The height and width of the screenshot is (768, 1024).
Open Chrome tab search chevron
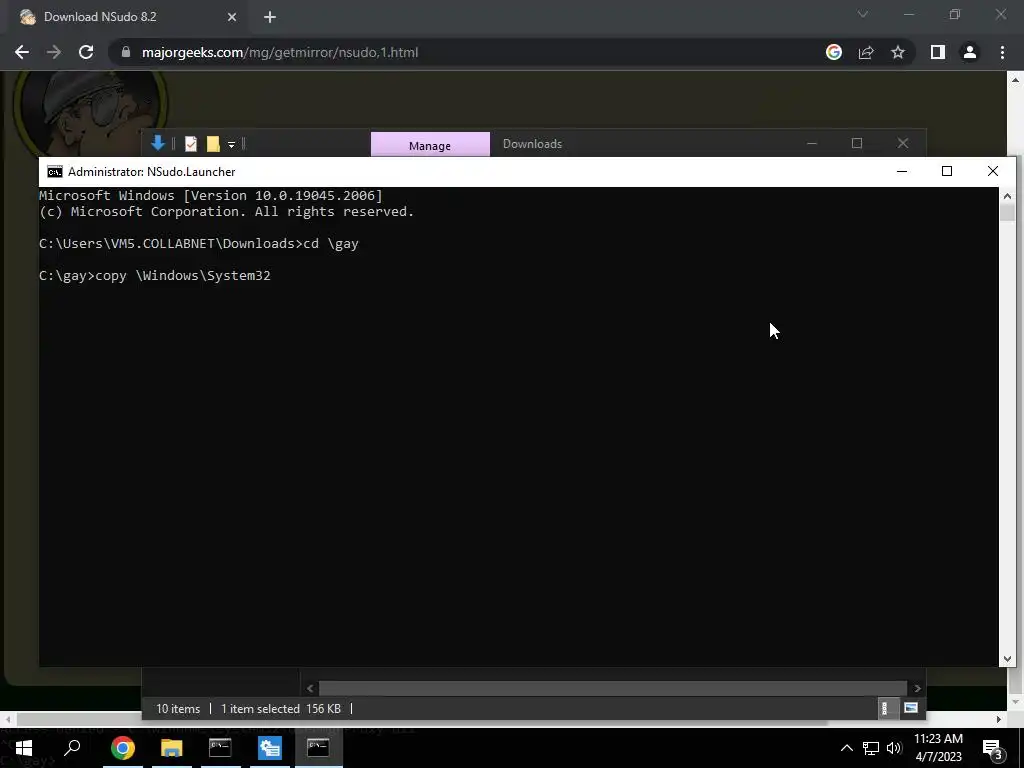[863, 14]
